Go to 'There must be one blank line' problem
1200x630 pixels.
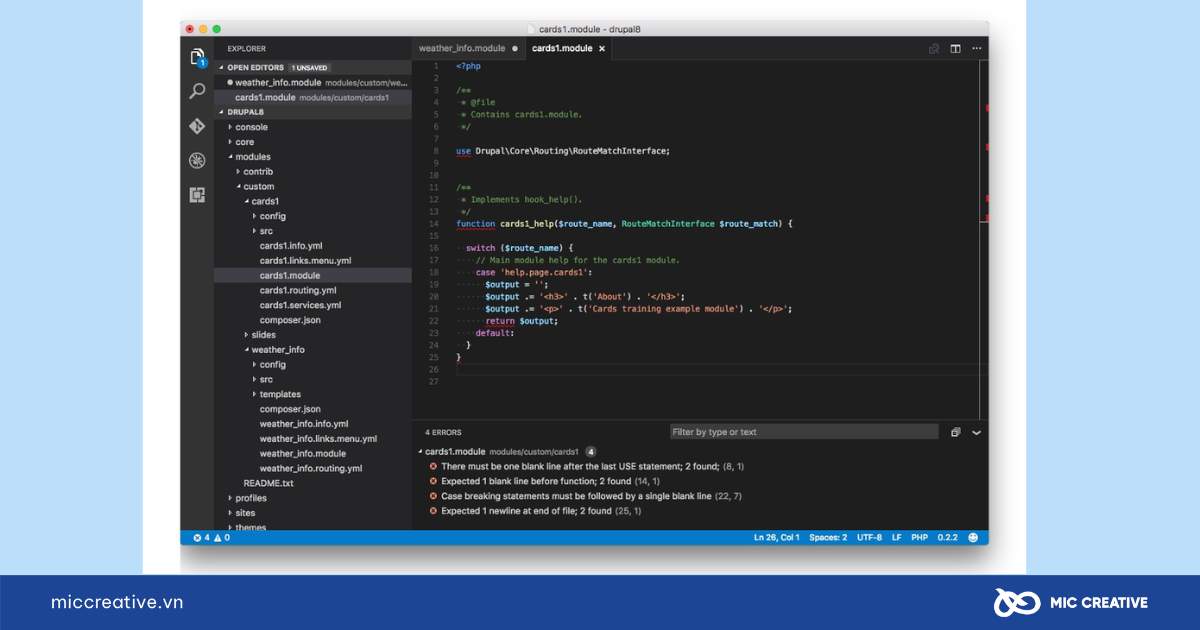pos(593,466)
